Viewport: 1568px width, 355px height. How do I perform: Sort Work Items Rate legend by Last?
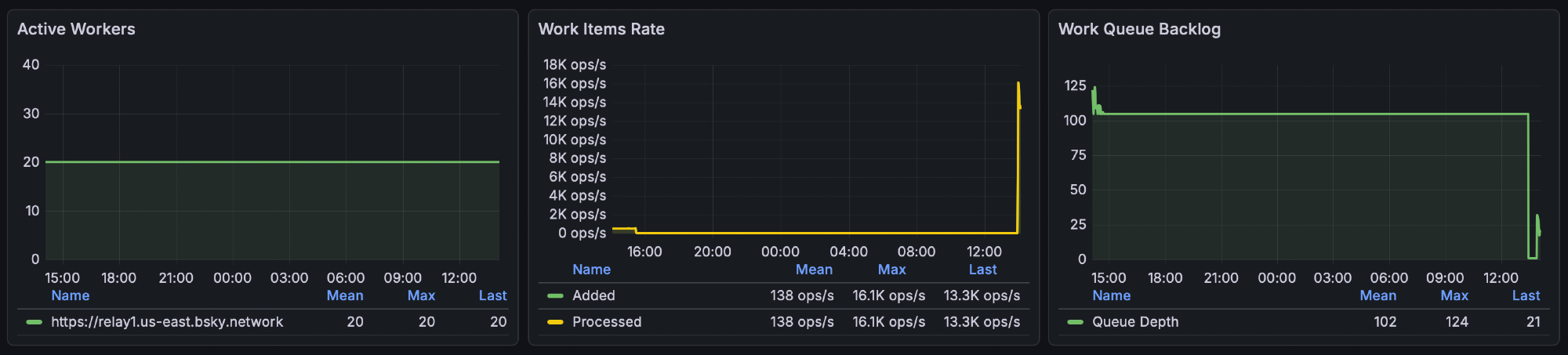pos(982,270)
